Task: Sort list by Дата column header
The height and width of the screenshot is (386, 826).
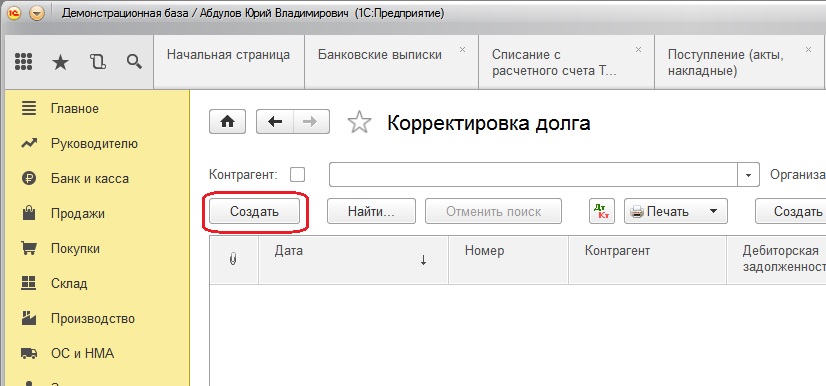Action: [353, 259]
